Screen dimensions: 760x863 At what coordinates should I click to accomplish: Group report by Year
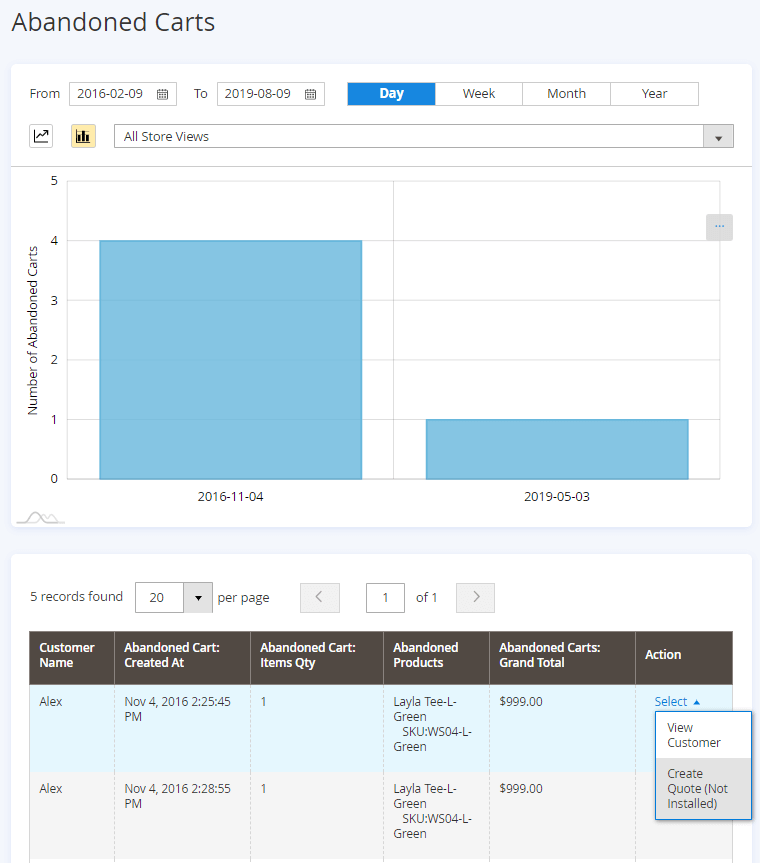click(654, 94)
